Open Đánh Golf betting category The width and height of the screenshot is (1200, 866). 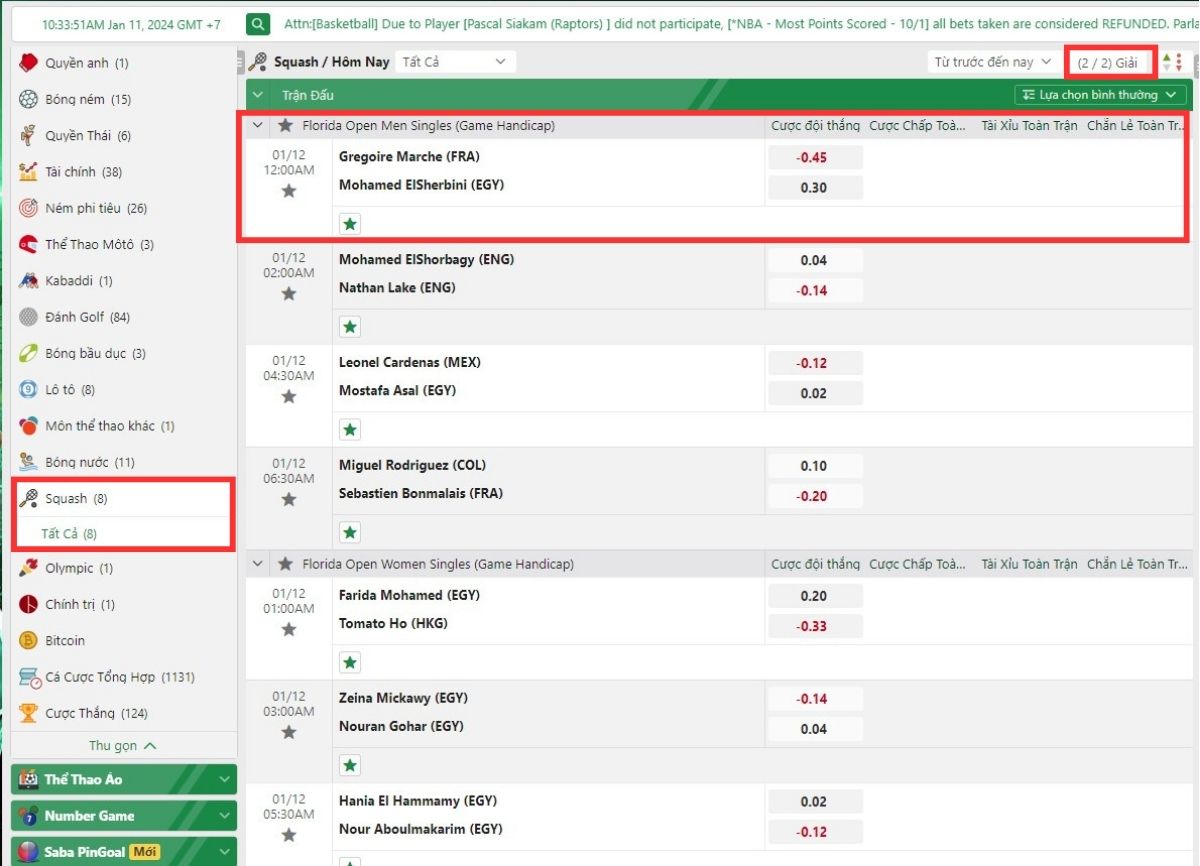click(74, 317)
